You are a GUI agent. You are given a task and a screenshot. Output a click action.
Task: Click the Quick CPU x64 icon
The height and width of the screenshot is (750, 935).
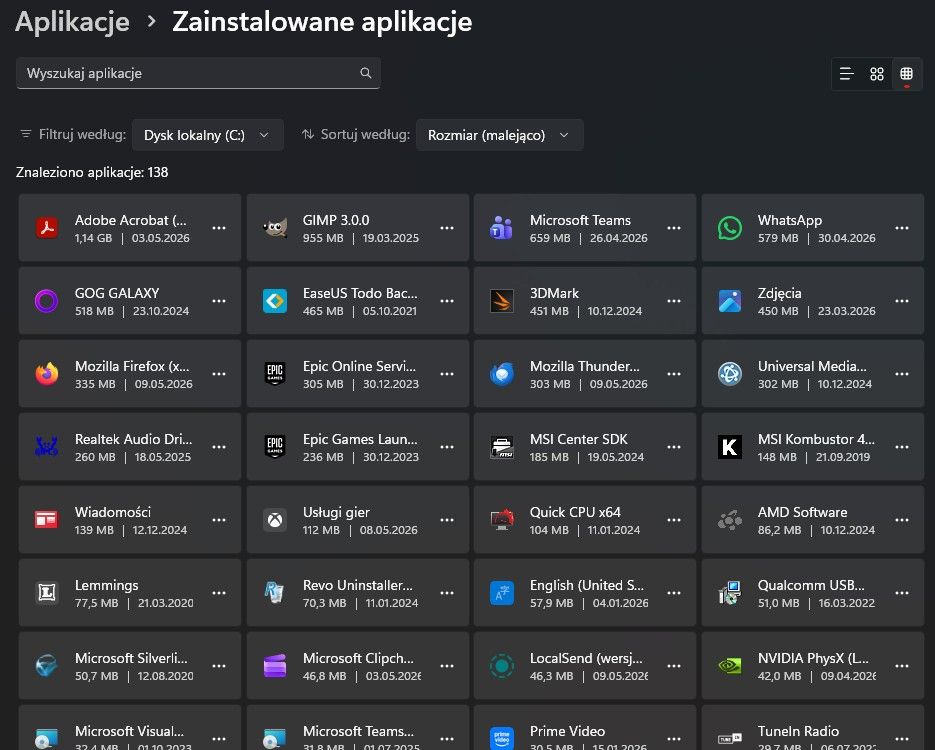[501, 520]
